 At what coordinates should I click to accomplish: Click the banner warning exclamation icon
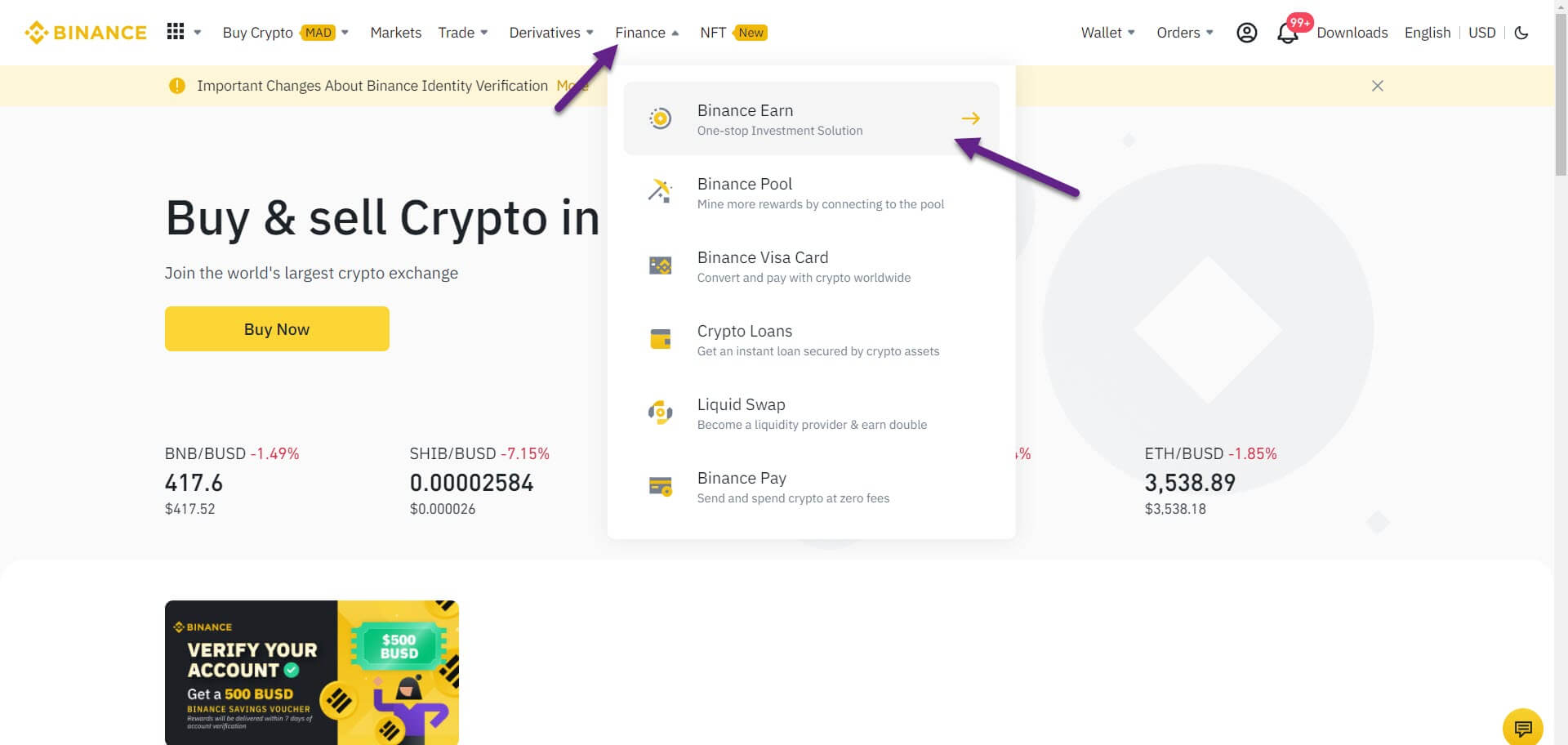pos(176,86)
